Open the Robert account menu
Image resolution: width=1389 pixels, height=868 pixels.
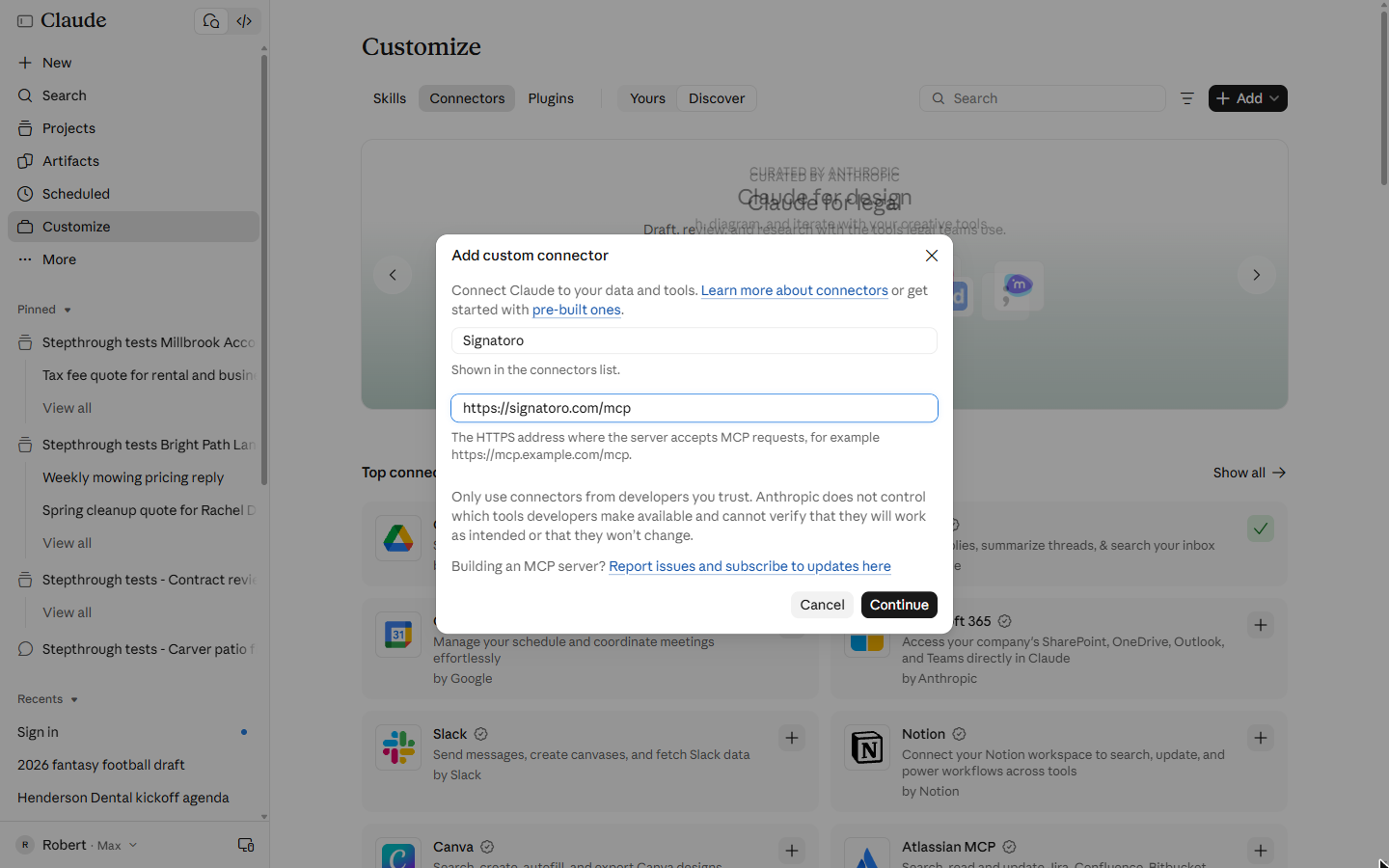(77, 845)
